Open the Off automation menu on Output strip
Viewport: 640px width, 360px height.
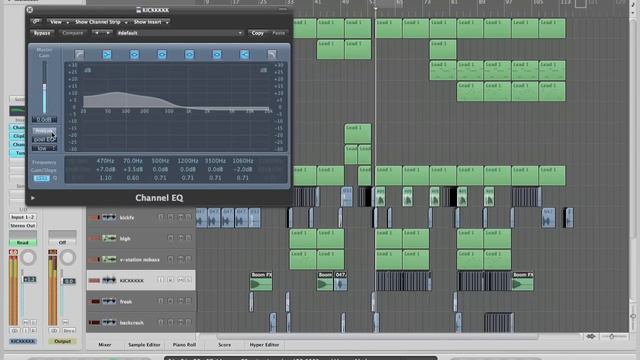click(x=62, y=242)
